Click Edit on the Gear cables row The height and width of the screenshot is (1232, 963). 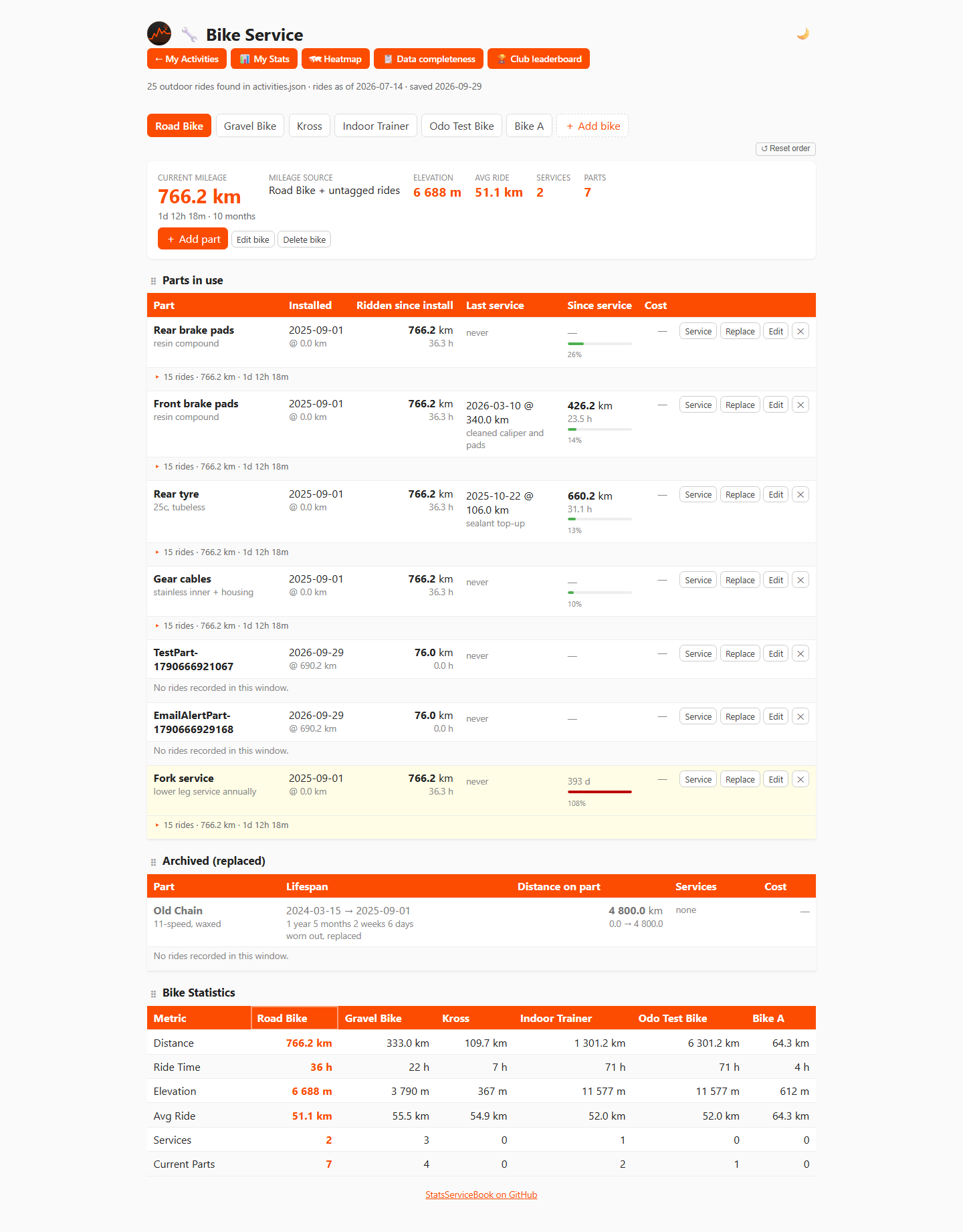(776, 580)
